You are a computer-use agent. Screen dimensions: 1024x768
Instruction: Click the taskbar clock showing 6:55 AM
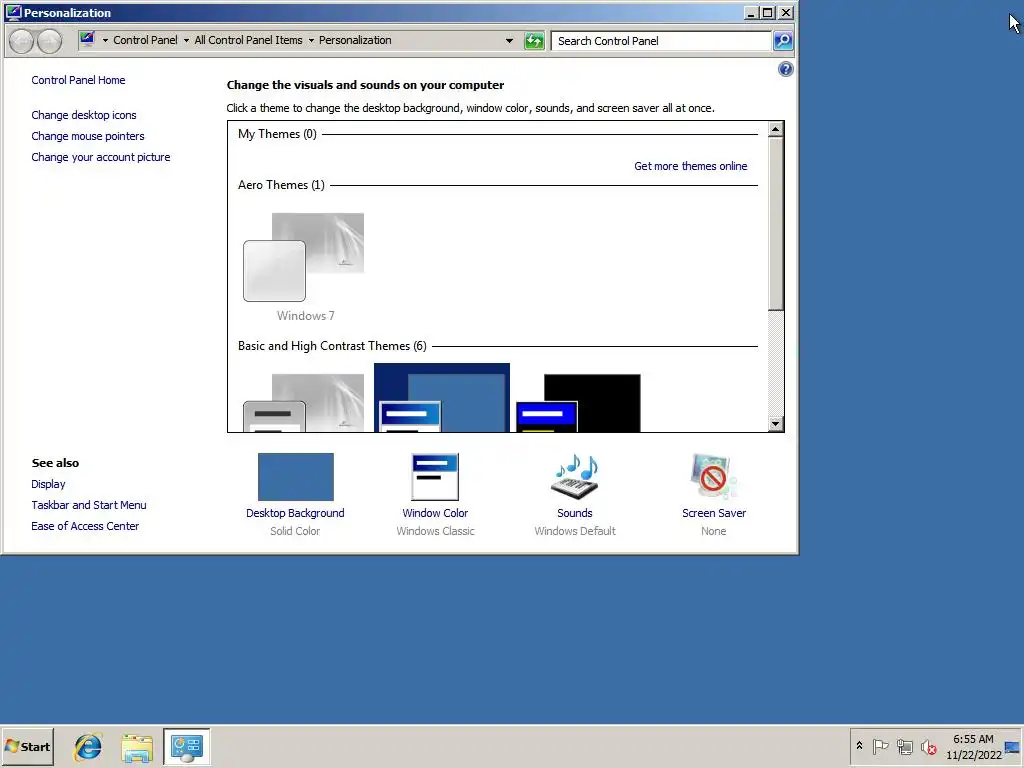[x=973, y=747]
